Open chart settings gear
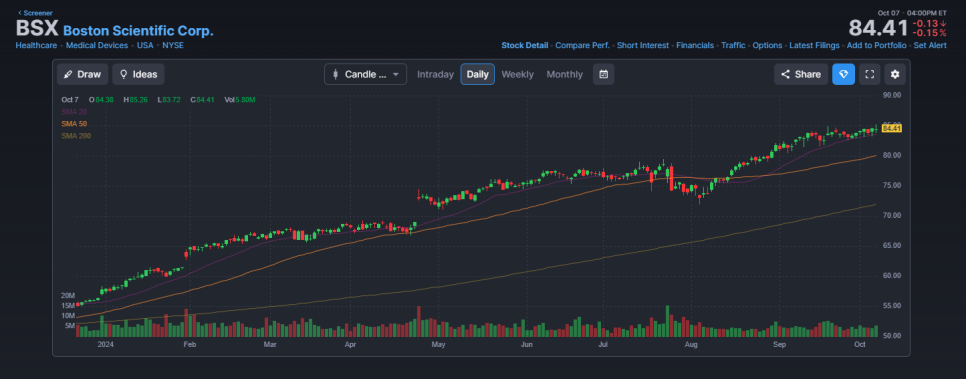 click(x=895, y=75)
